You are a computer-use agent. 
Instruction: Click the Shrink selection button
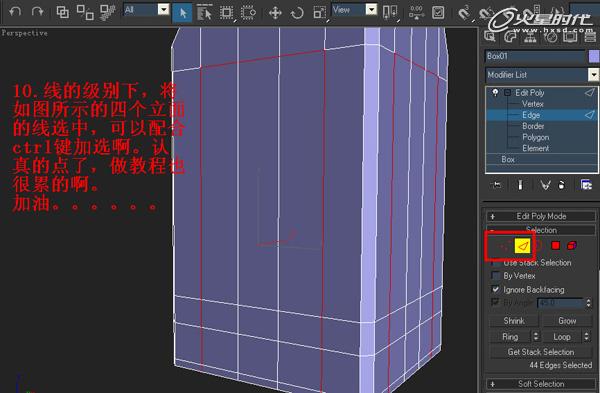click(x=514, y=321)
